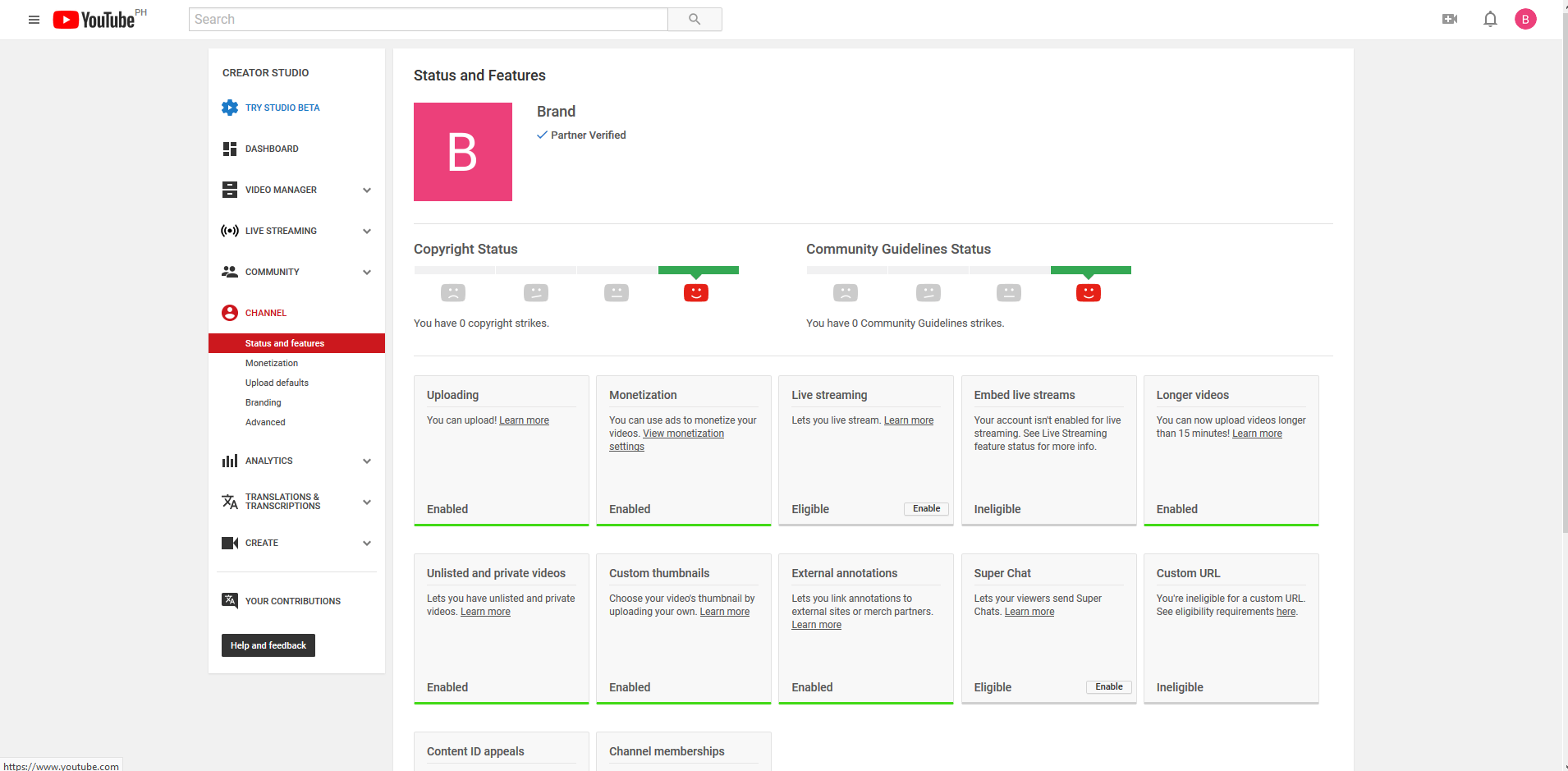Screen dimensions: 1568x771
Task: Open Try Studio Beta link
Action: [282, 108]
